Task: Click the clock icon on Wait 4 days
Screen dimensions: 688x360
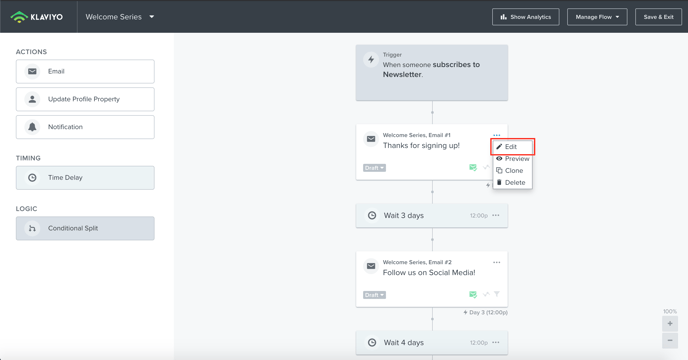Action: tap(372, 342)
